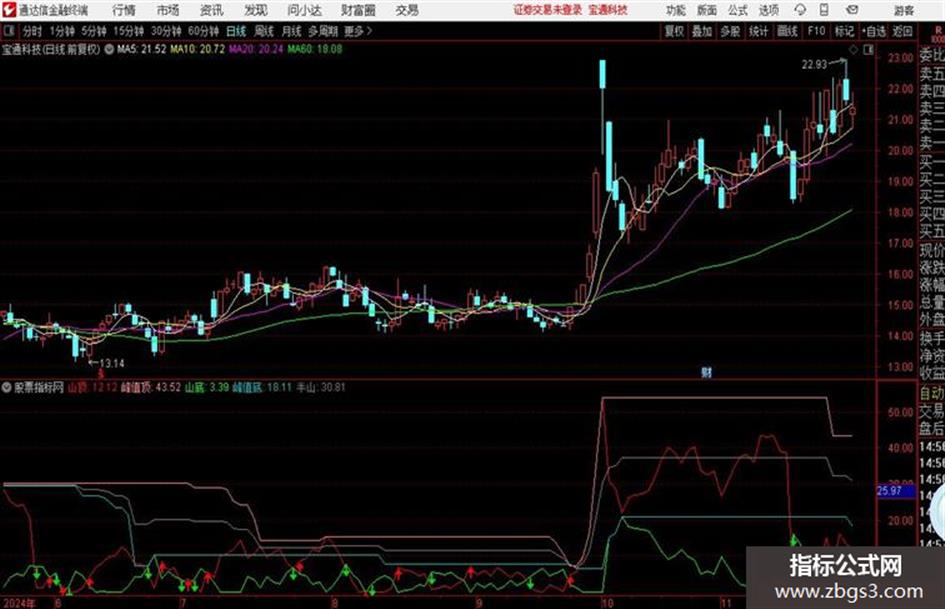The image size is (945, 609).
Task: Toggle the left panel icon before 分时
Action: [9, 31]
